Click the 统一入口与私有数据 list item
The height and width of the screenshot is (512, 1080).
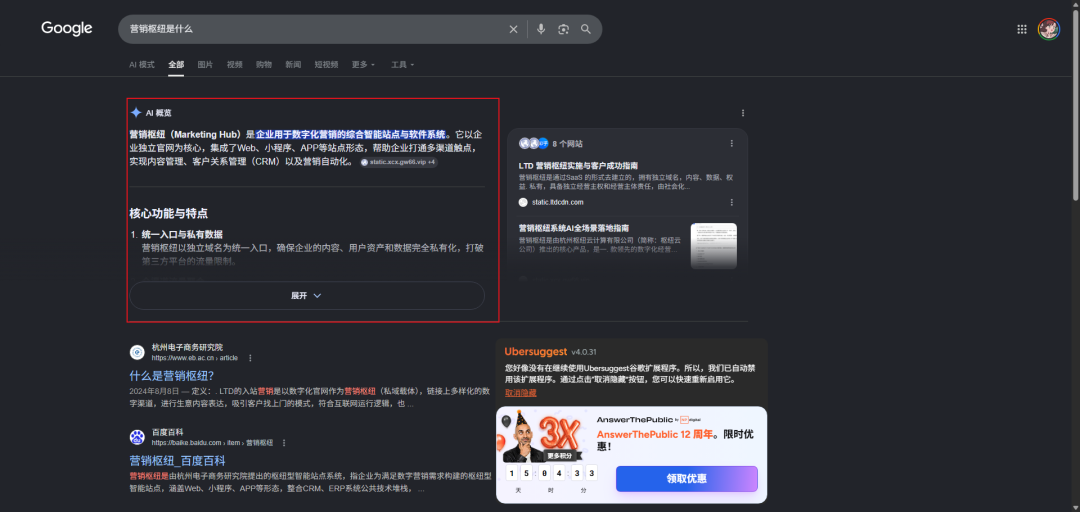182,234
